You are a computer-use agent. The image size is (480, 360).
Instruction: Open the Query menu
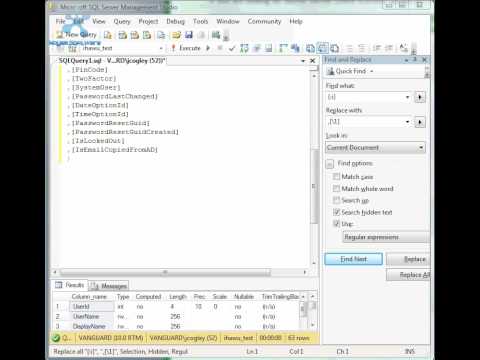(122, 21)
